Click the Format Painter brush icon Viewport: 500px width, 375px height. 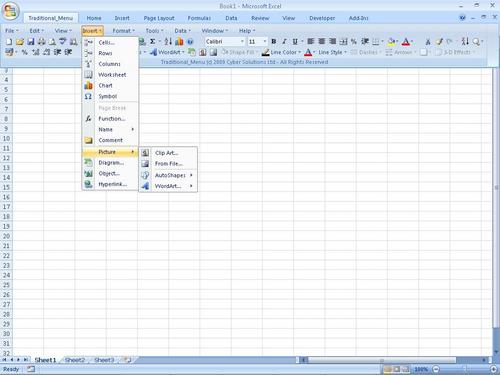pyautogui.click(x=439, y=42)
